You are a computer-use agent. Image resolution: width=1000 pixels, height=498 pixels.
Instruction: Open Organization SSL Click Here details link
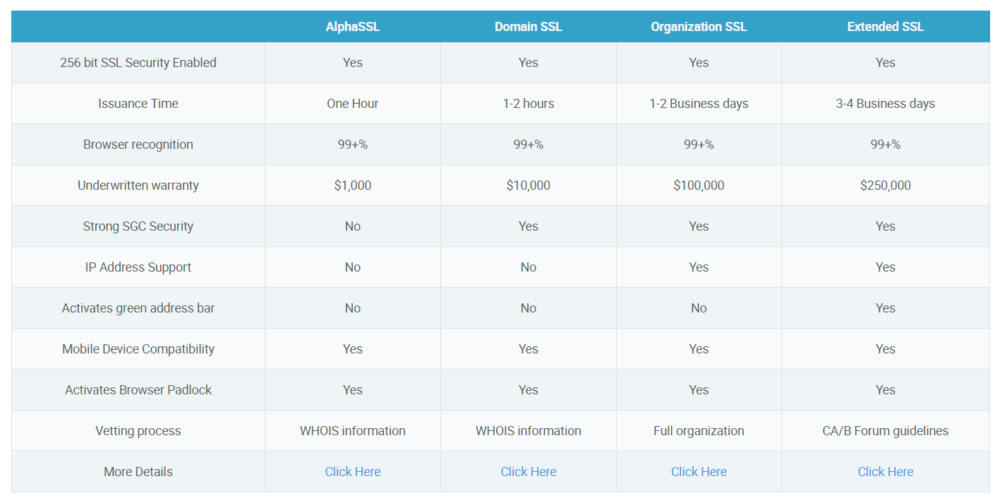pyautogui.click(x=698, y=472)
